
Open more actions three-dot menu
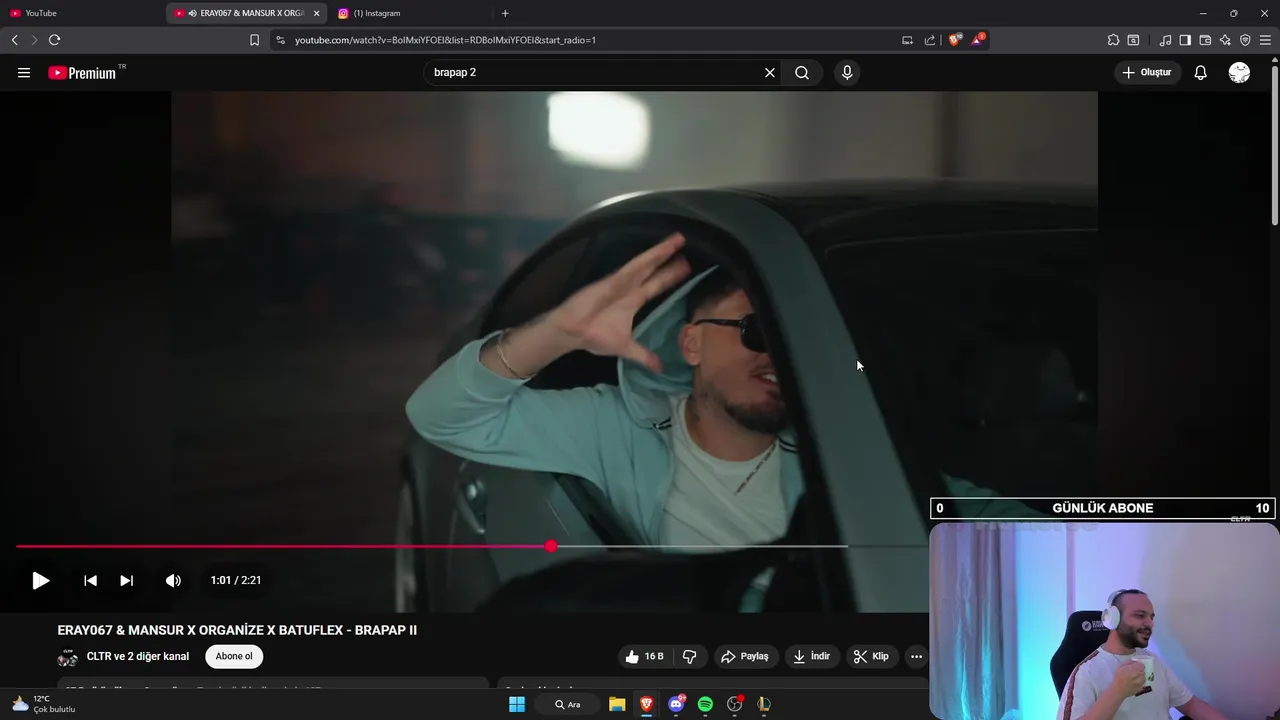(916, 656)
